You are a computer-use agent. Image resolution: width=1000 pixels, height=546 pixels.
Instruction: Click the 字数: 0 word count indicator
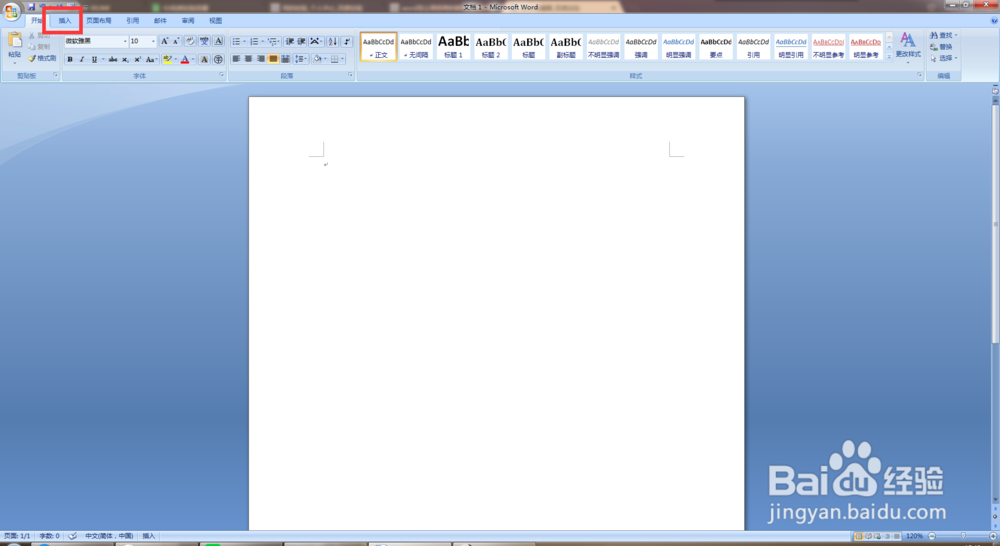49,536
